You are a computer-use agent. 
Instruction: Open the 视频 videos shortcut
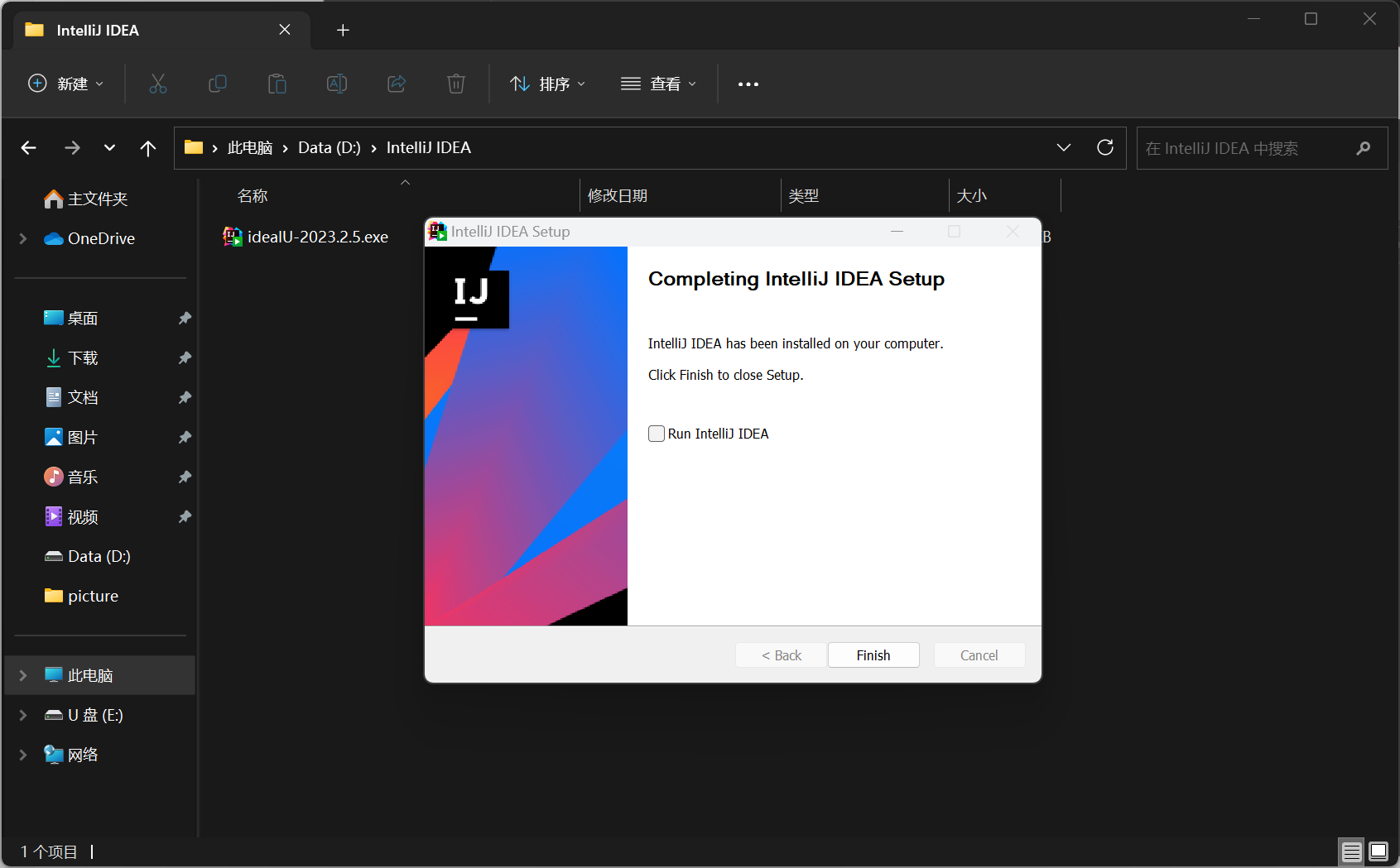click(x=71, y=516)
